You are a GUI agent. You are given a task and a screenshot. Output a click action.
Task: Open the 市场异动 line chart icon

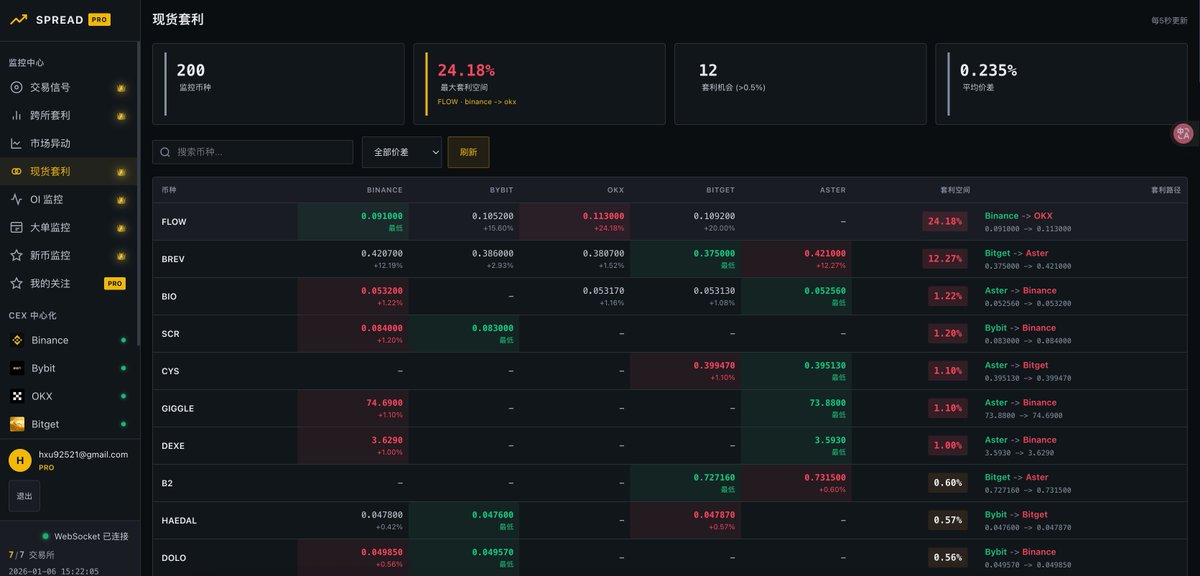pyautogui.click(x=16, y=143)
